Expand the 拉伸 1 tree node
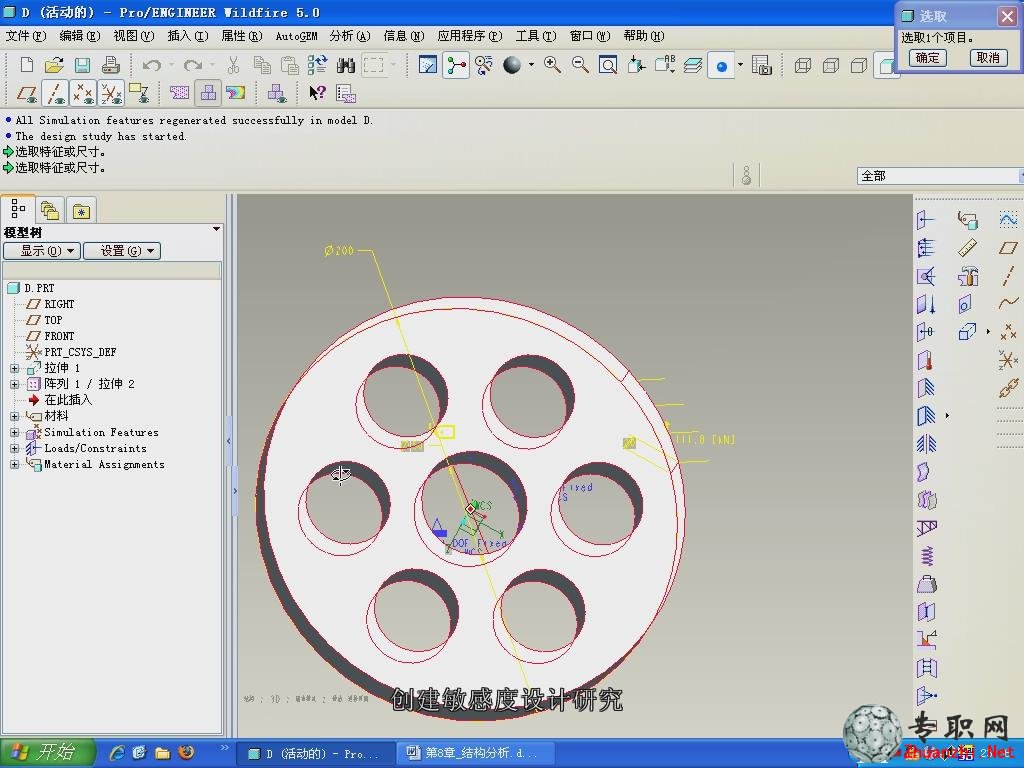Image resolution: width=1024 pixels, height=768 pixels. 15,368
